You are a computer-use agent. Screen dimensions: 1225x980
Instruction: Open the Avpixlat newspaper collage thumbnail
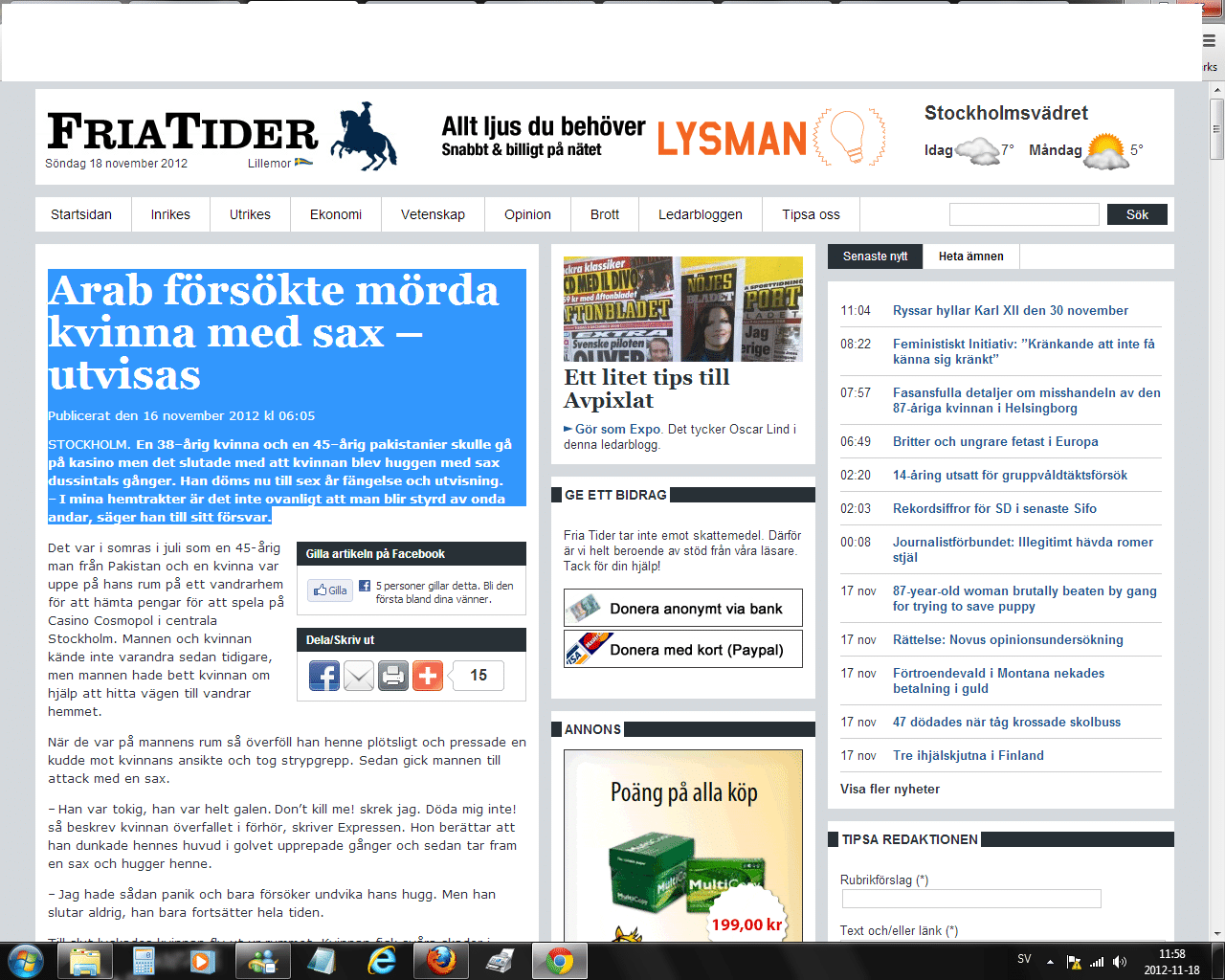683,308
